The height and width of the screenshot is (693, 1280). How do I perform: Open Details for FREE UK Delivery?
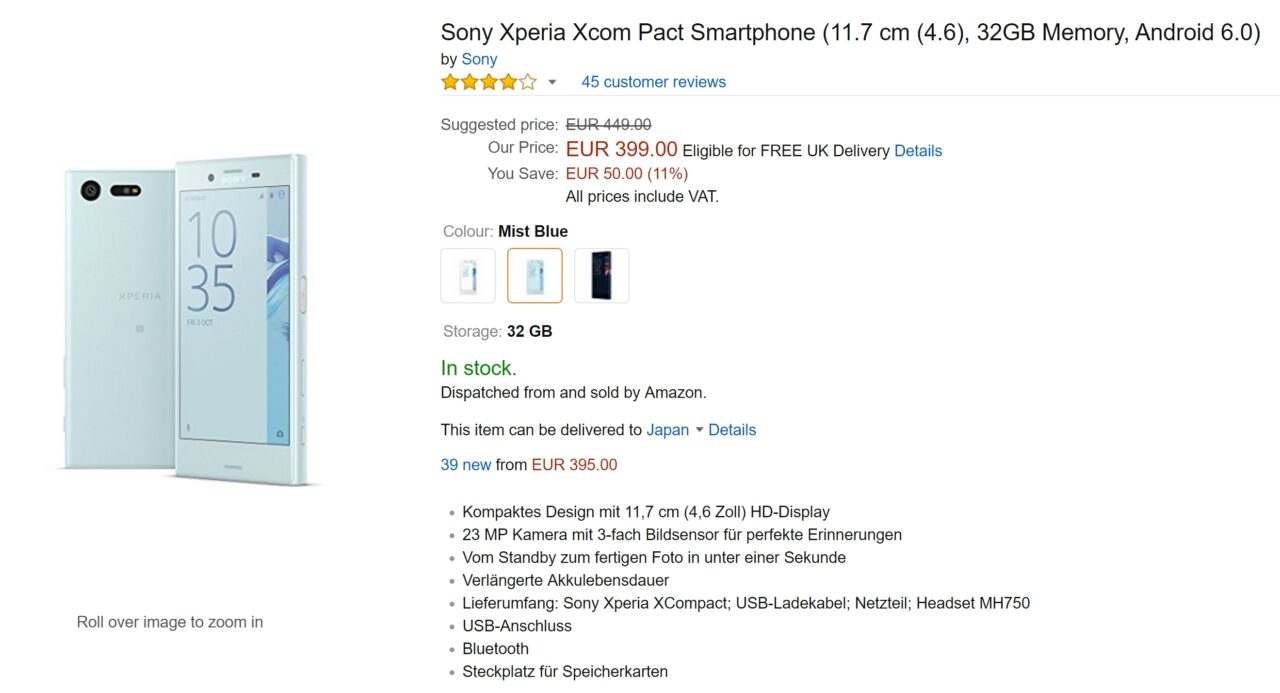coord(917,151)
